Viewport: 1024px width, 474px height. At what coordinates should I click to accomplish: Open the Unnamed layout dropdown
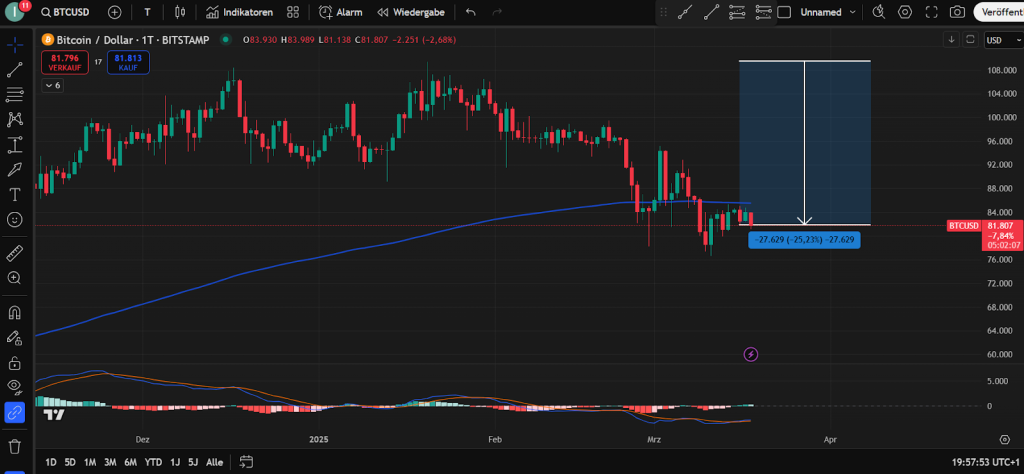coord(828,12)
